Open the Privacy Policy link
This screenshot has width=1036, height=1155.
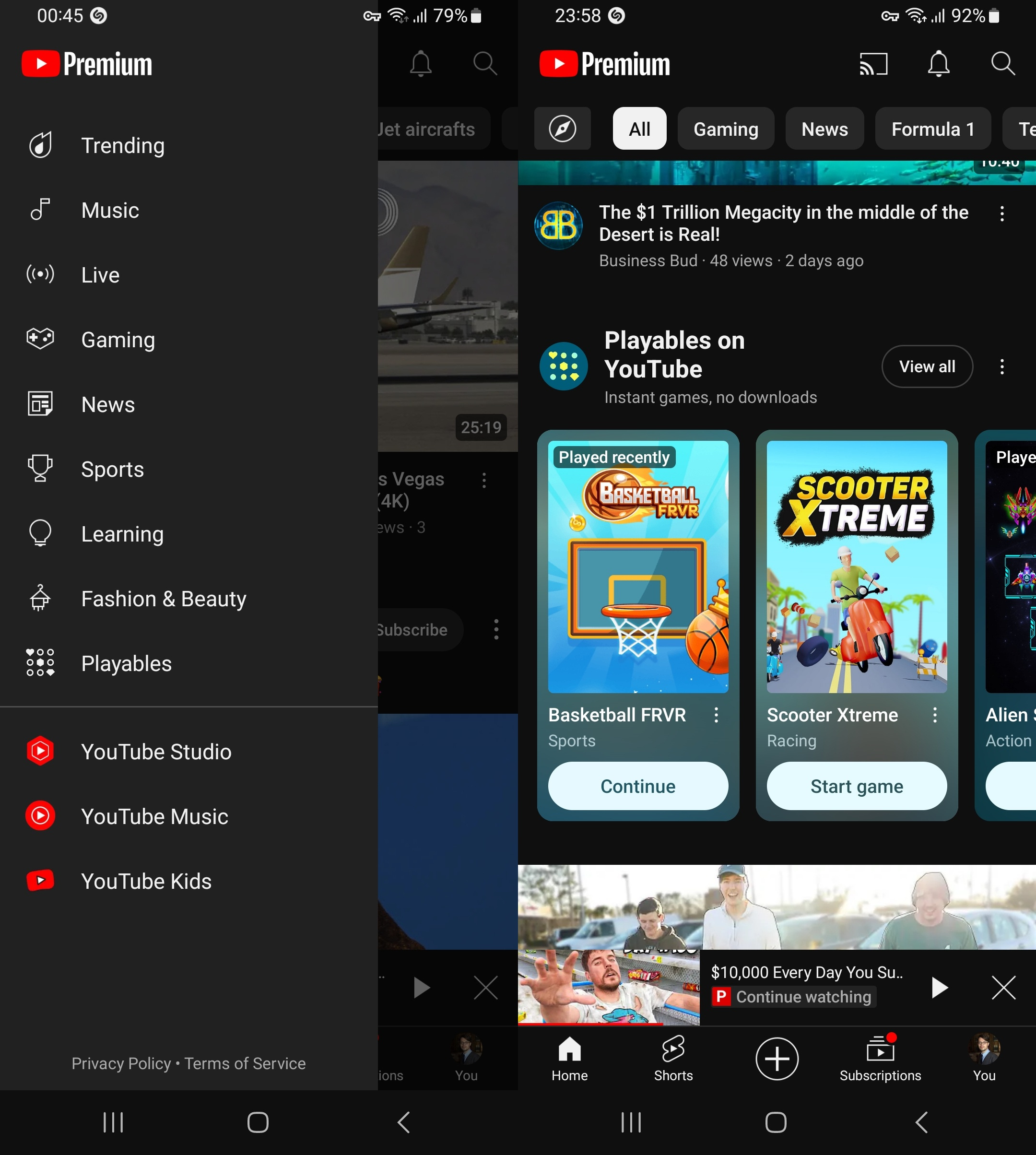[x=121, y=1063]
